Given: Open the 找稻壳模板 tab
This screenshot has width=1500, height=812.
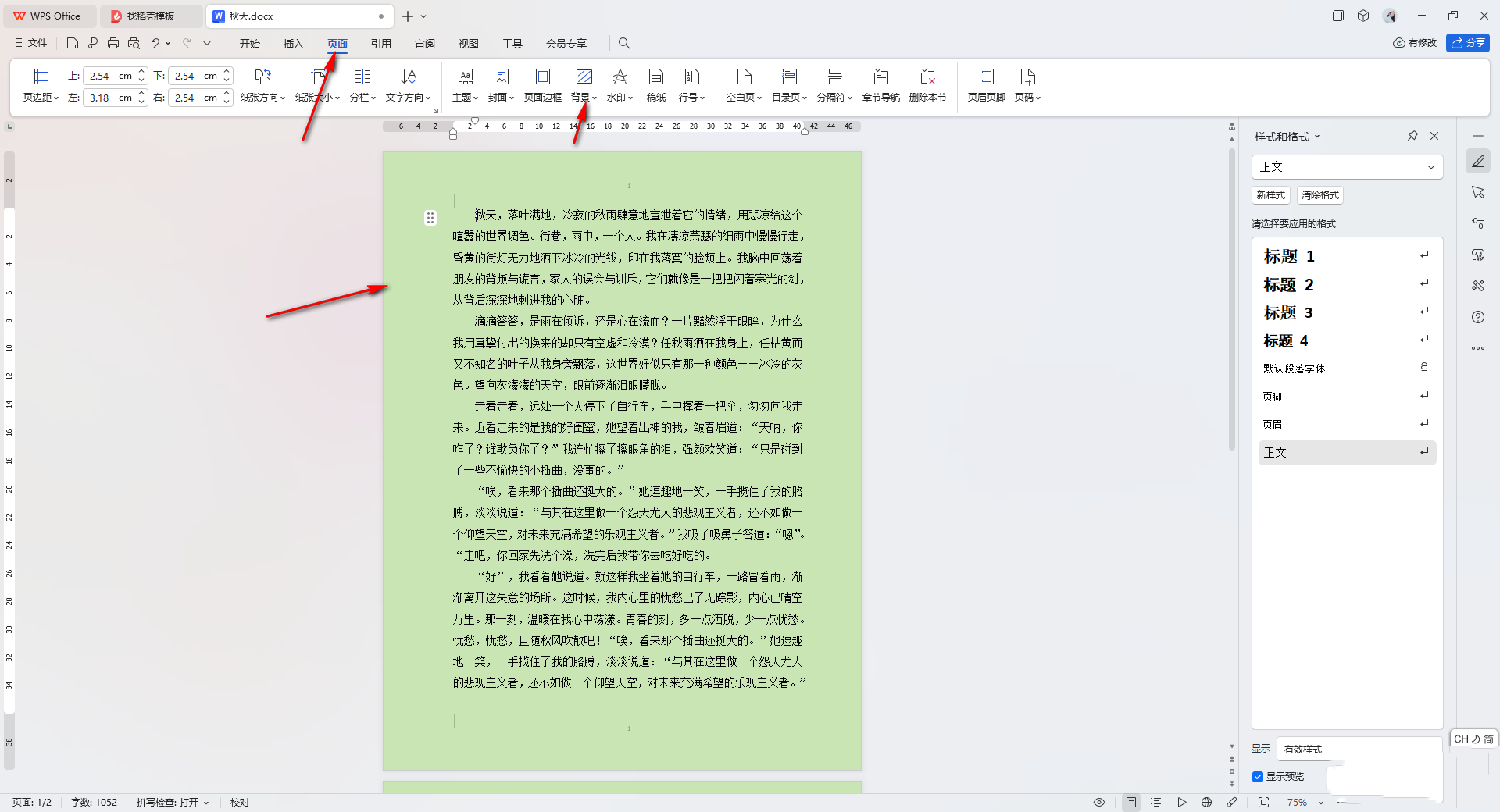Looking at the screenshot, I should click(x=150, y=16).
